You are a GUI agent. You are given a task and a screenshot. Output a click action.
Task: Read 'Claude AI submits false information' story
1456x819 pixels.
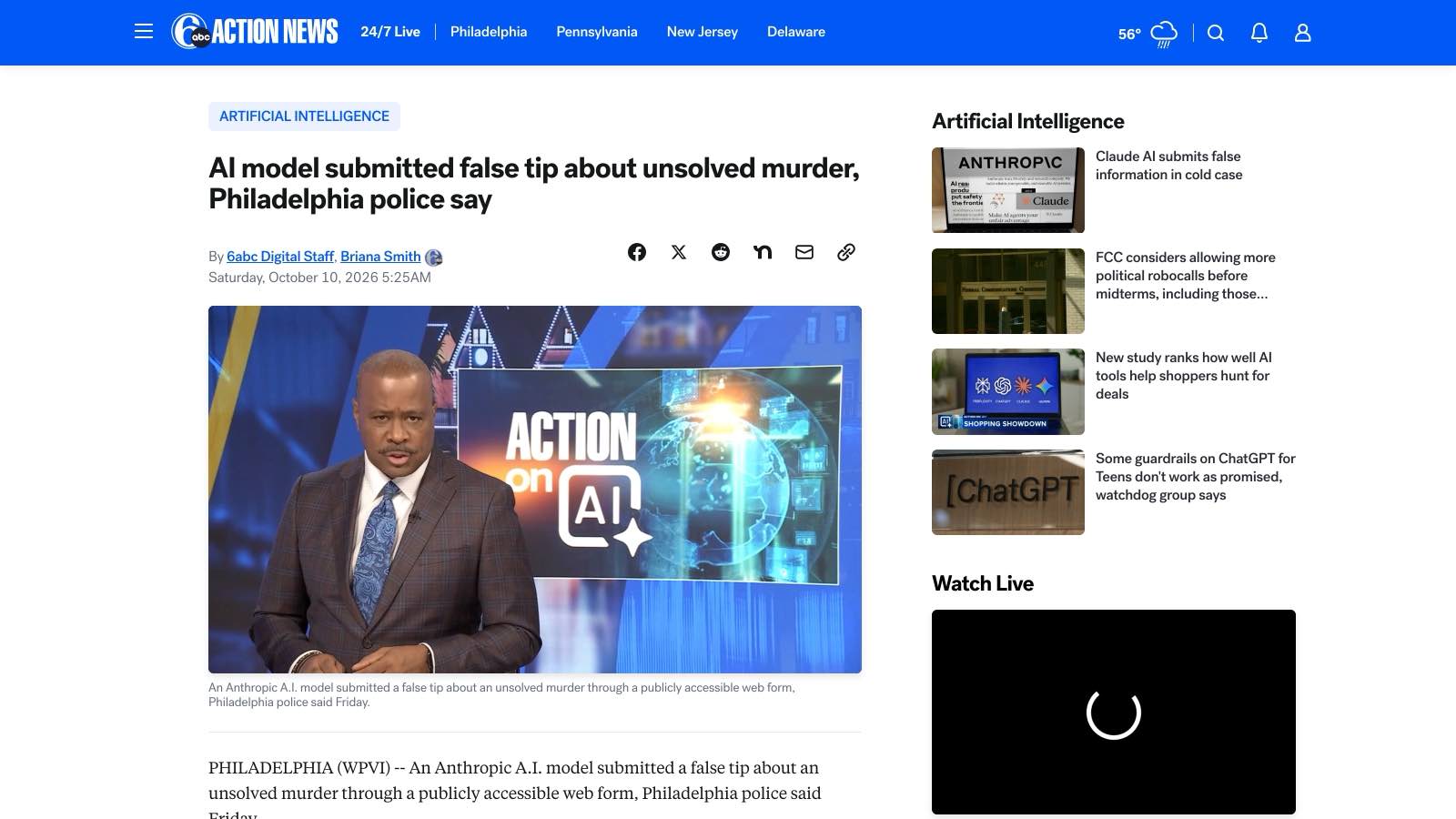(x=1168, y=166)
